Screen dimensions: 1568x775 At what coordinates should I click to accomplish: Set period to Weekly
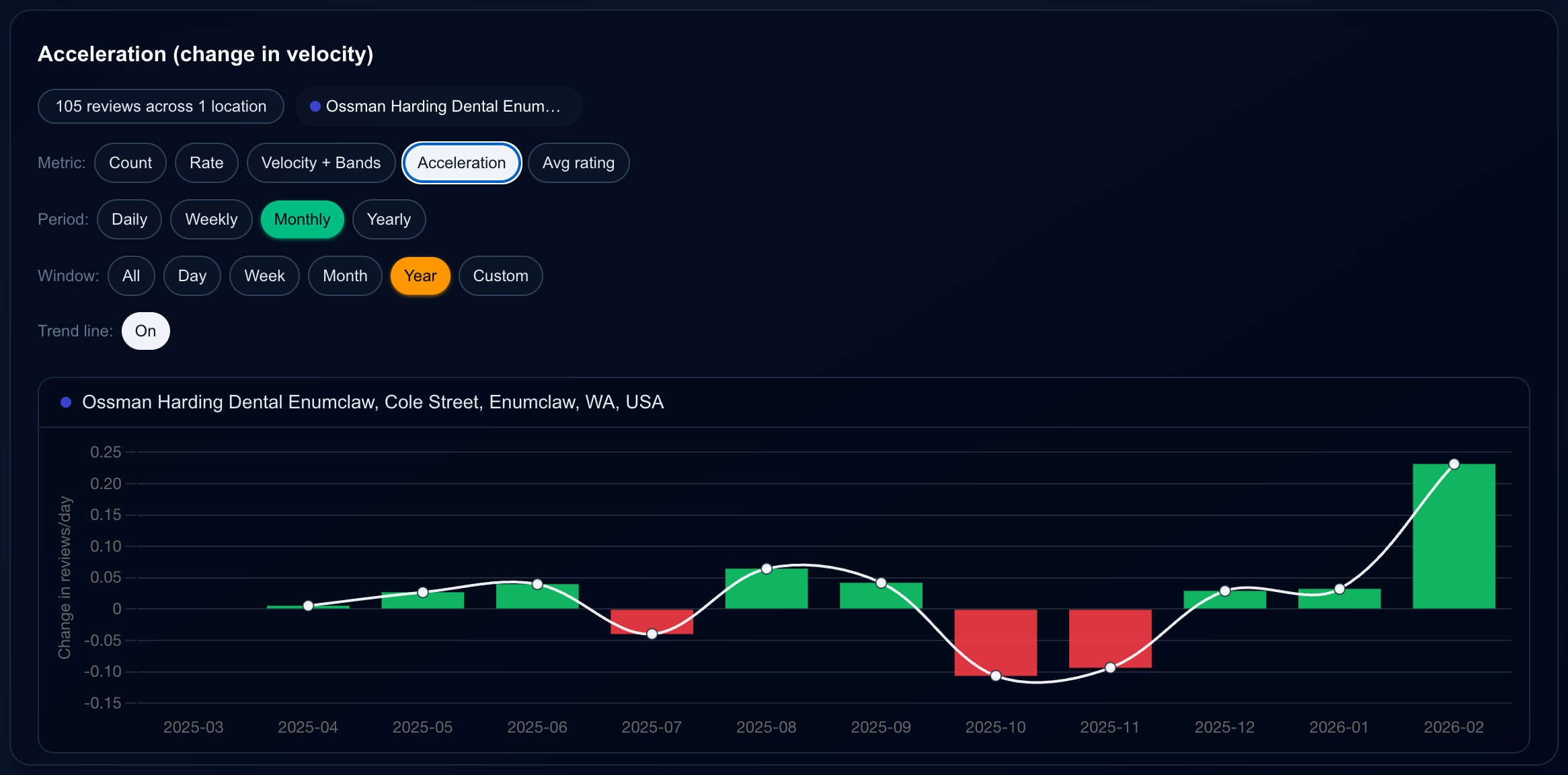click(x=211, y=219)
